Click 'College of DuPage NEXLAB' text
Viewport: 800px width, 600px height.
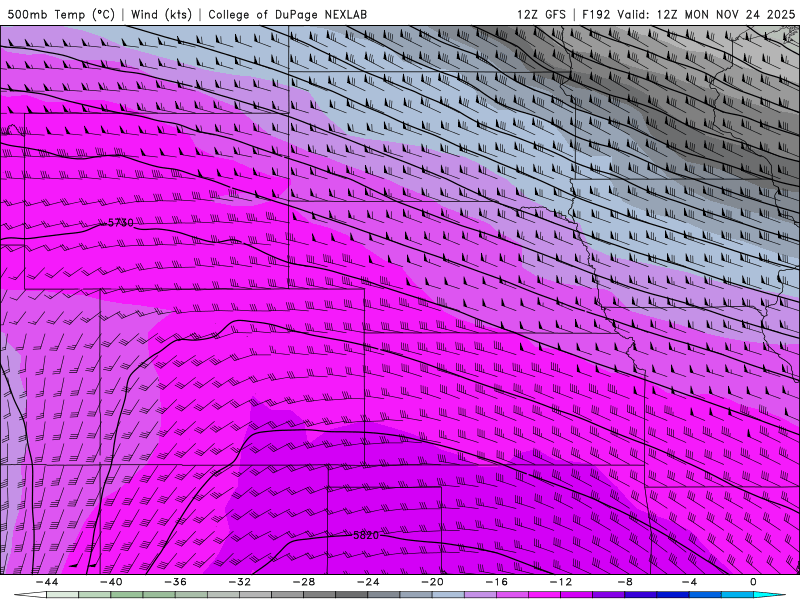tap(287, 14)
